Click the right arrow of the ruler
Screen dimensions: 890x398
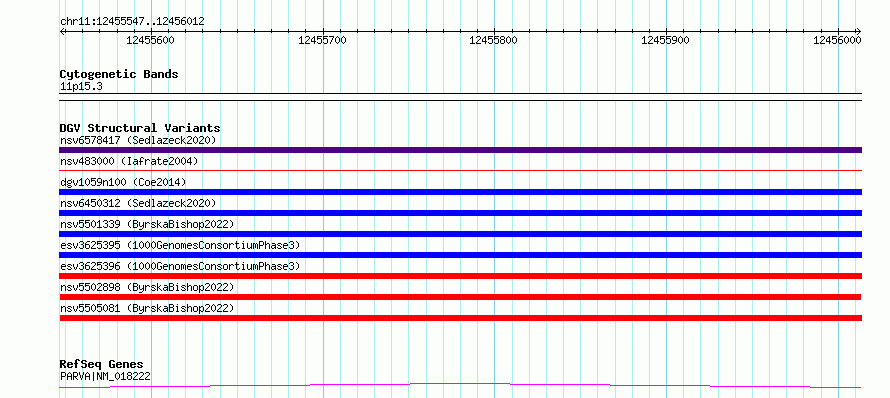point(859,31)
